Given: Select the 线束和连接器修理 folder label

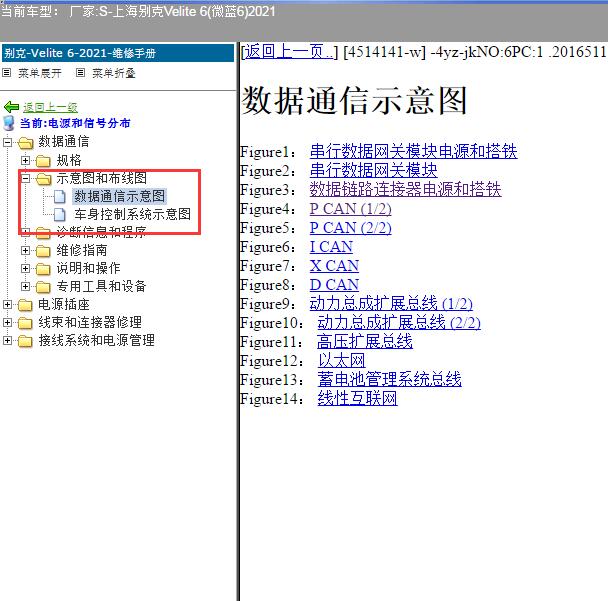Looking at the screenshot, I should pos(90,322).
